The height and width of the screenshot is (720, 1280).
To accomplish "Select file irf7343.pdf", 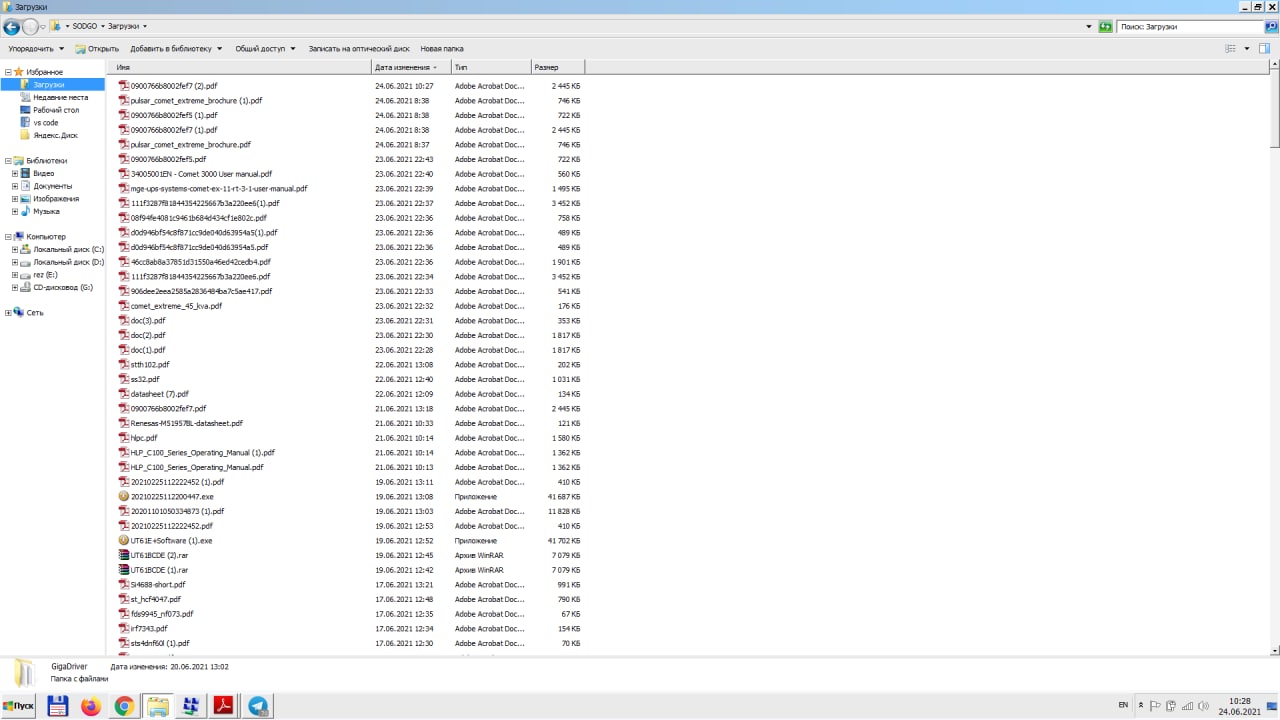I will coord(149,628).
